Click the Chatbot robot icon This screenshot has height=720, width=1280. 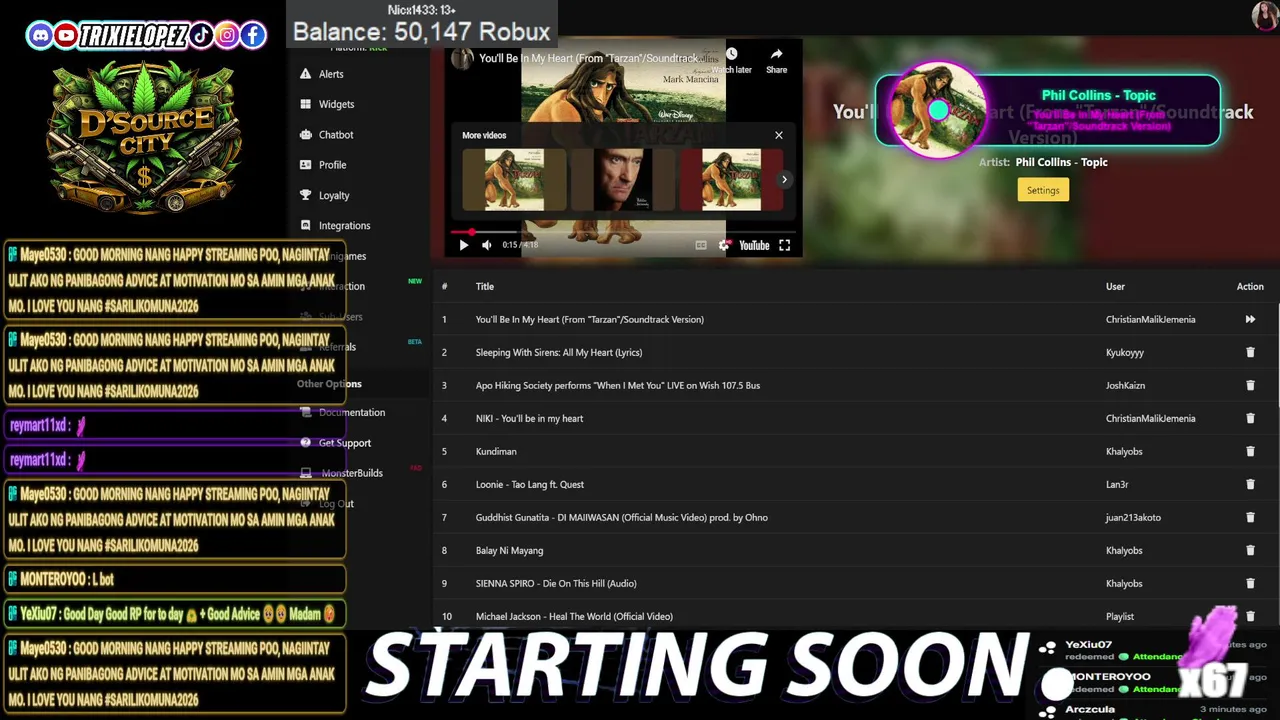click(x=306, y=134)
